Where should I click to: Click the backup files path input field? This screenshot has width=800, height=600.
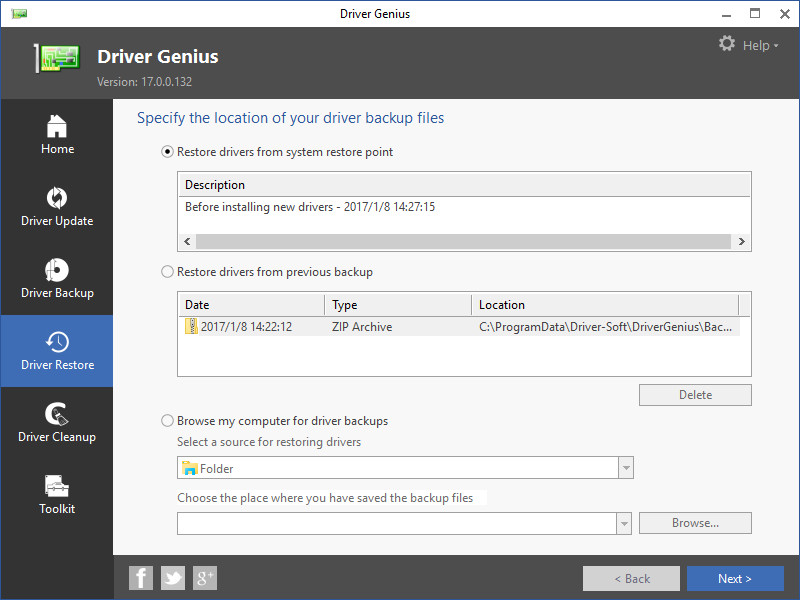pos(396,523)
